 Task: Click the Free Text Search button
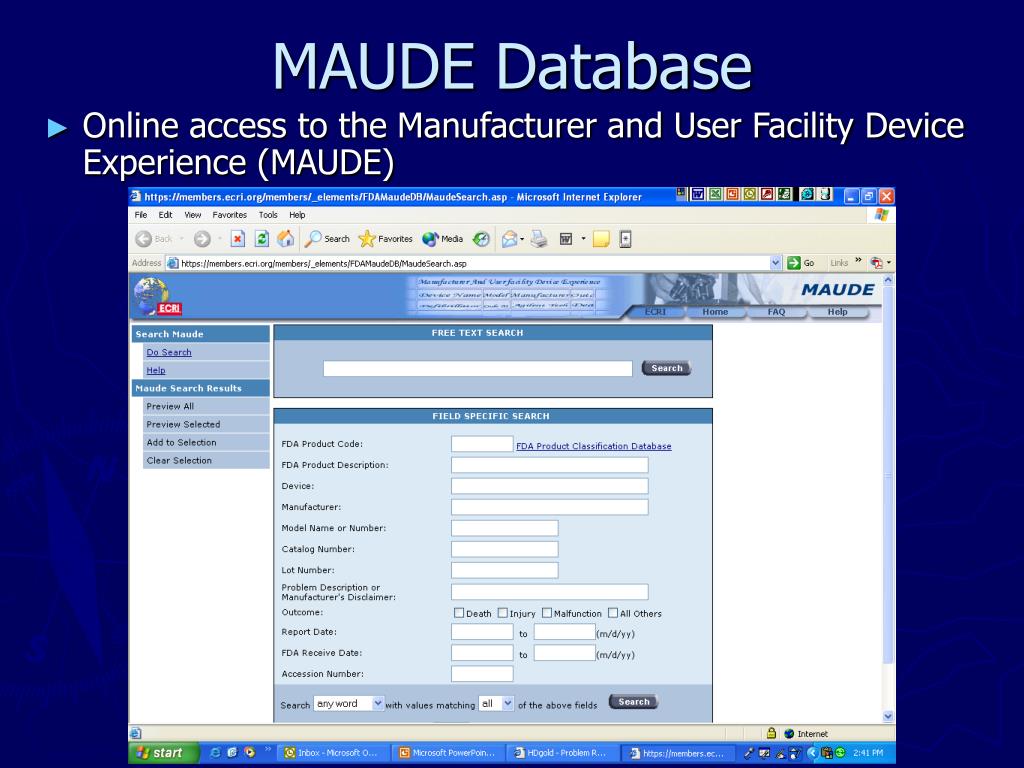666,368
